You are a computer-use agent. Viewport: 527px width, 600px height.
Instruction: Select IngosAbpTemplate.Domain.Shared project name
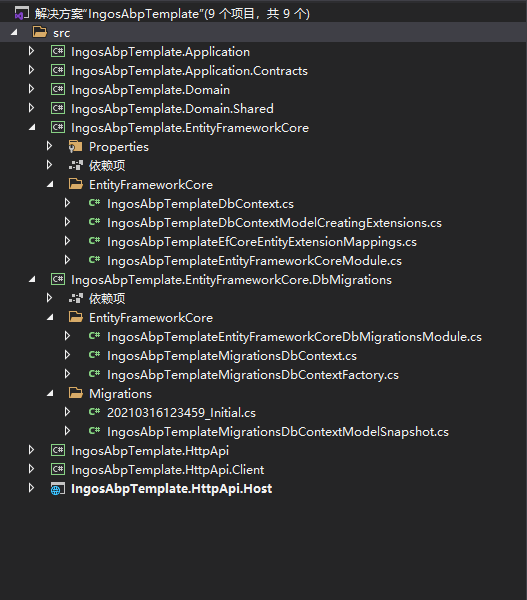pos(172,109)
